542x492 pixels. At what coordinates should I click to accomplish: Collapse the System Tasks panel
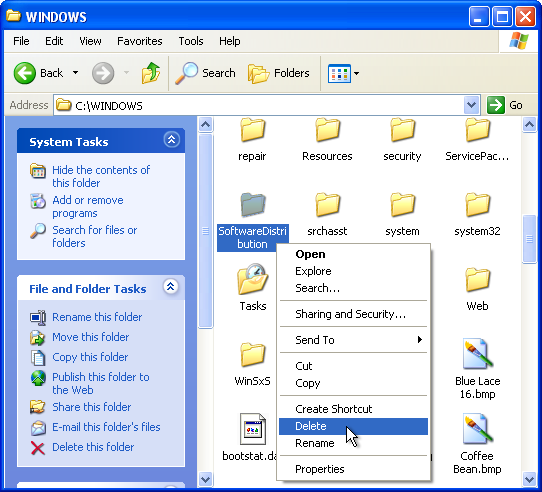171,140
